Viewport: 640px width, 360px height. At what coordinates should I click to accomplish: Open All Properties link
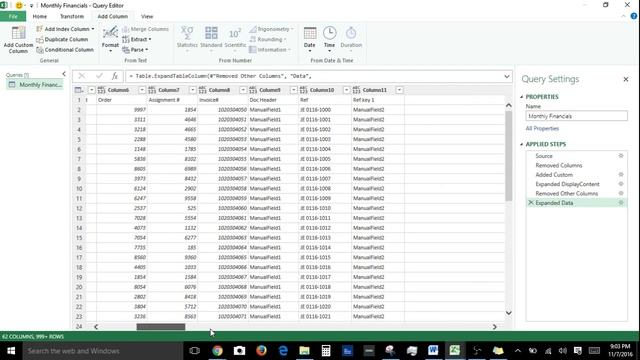point(542,129)
